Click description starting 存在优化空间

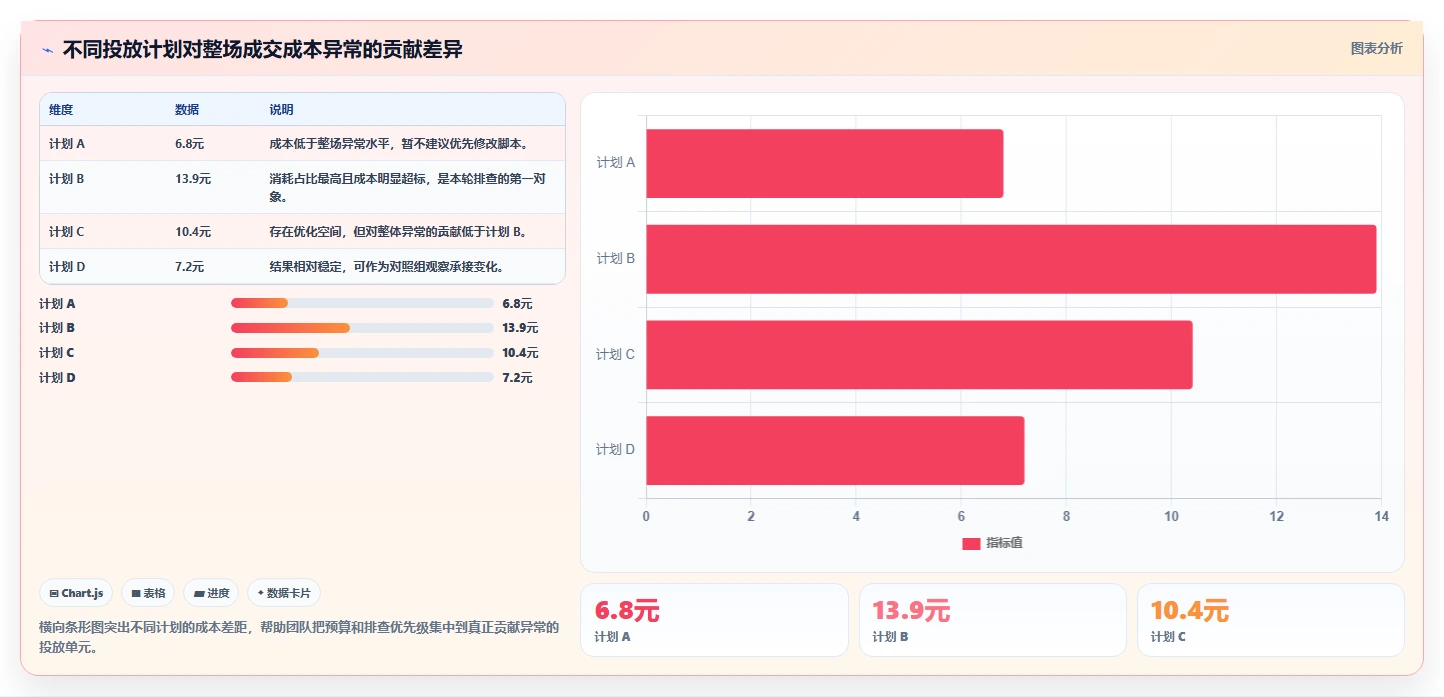click(x=399, y=232)
